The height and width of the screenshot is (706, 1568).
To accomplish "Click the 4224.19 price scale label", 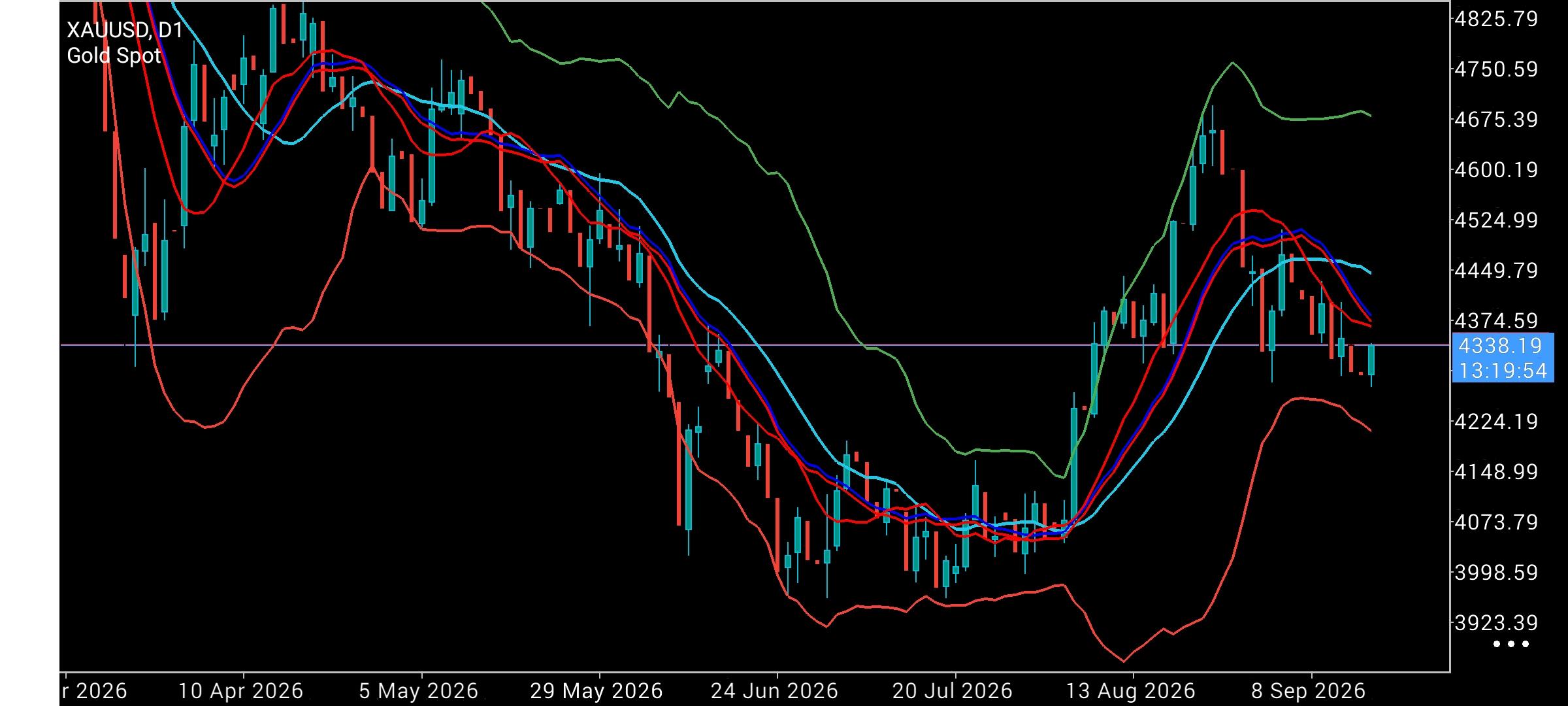I will [1496, 421].
